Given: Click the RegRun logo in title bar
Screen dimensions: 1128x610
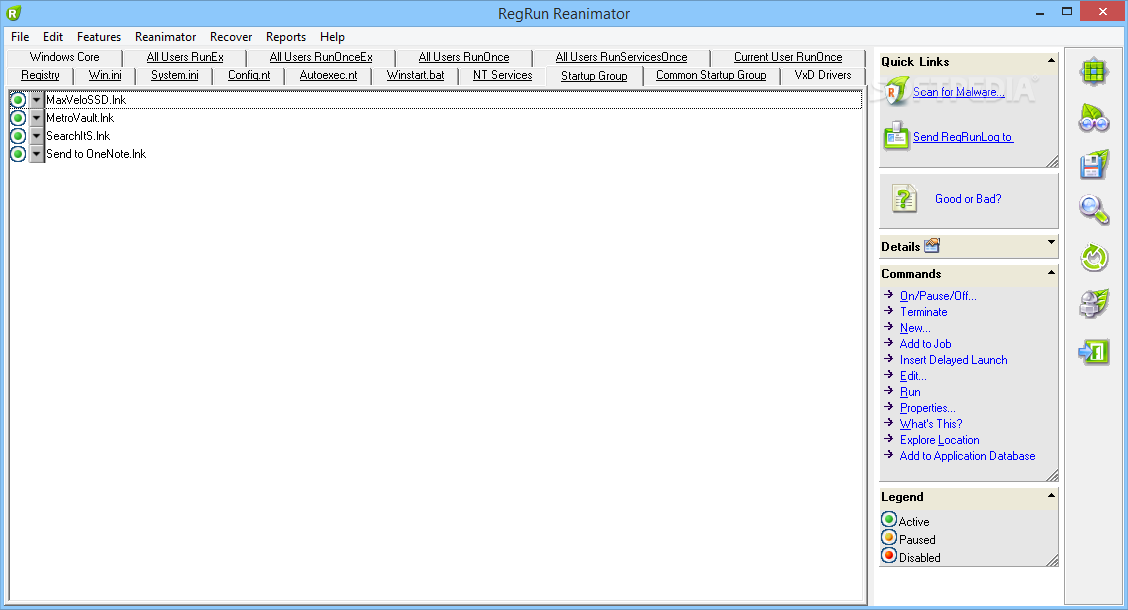Looking at the screenshot, I should [x=14, y=13].
